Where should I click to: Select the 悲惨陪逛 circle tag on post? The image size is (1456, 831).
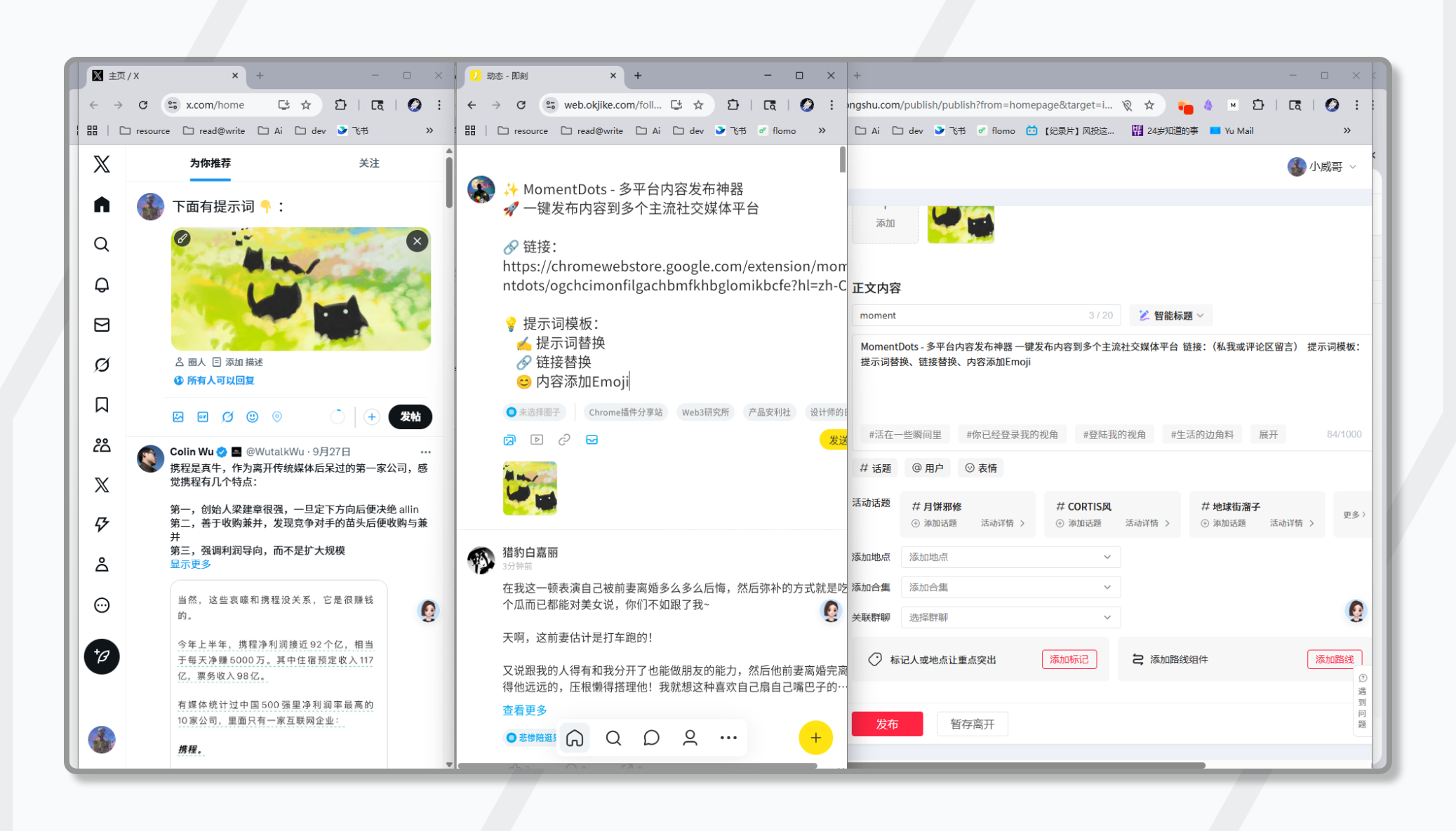[532, 737]
